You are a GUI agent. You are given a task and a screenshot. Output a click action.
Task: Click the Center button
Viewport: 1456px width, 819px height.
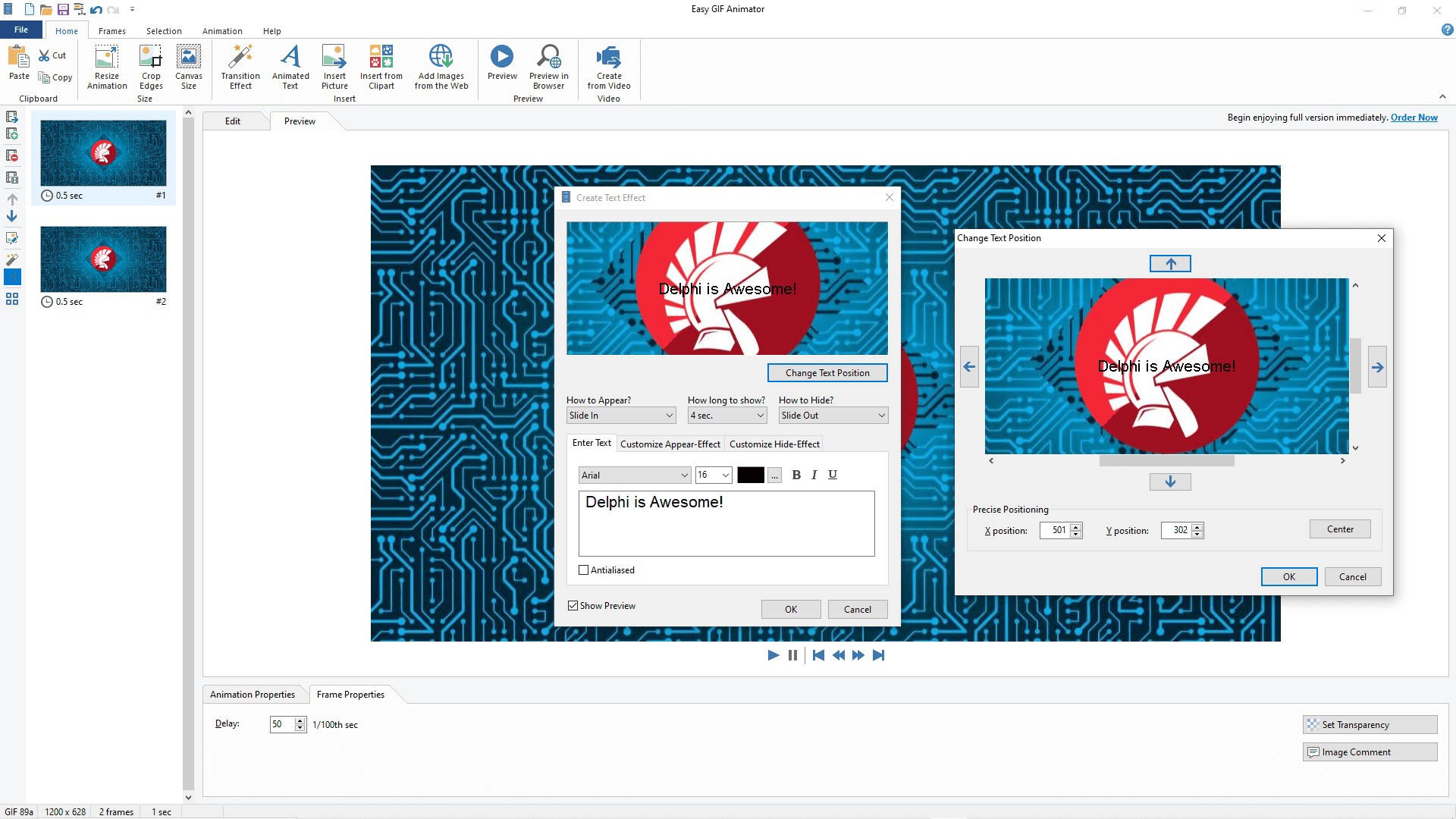(x=1340, y=529)
